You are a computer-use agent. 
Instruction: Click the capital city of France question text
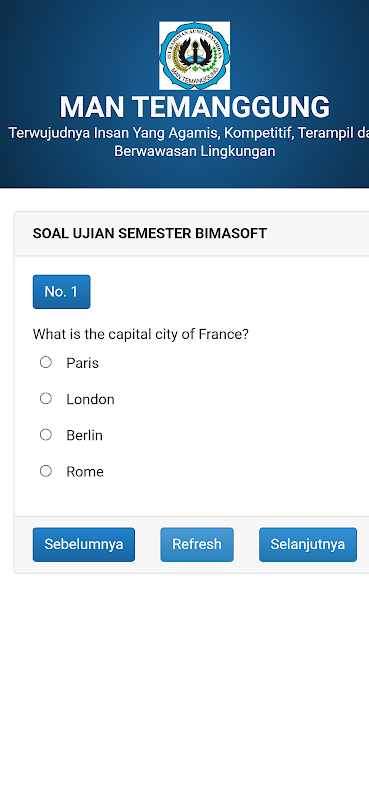click(140, 335)
